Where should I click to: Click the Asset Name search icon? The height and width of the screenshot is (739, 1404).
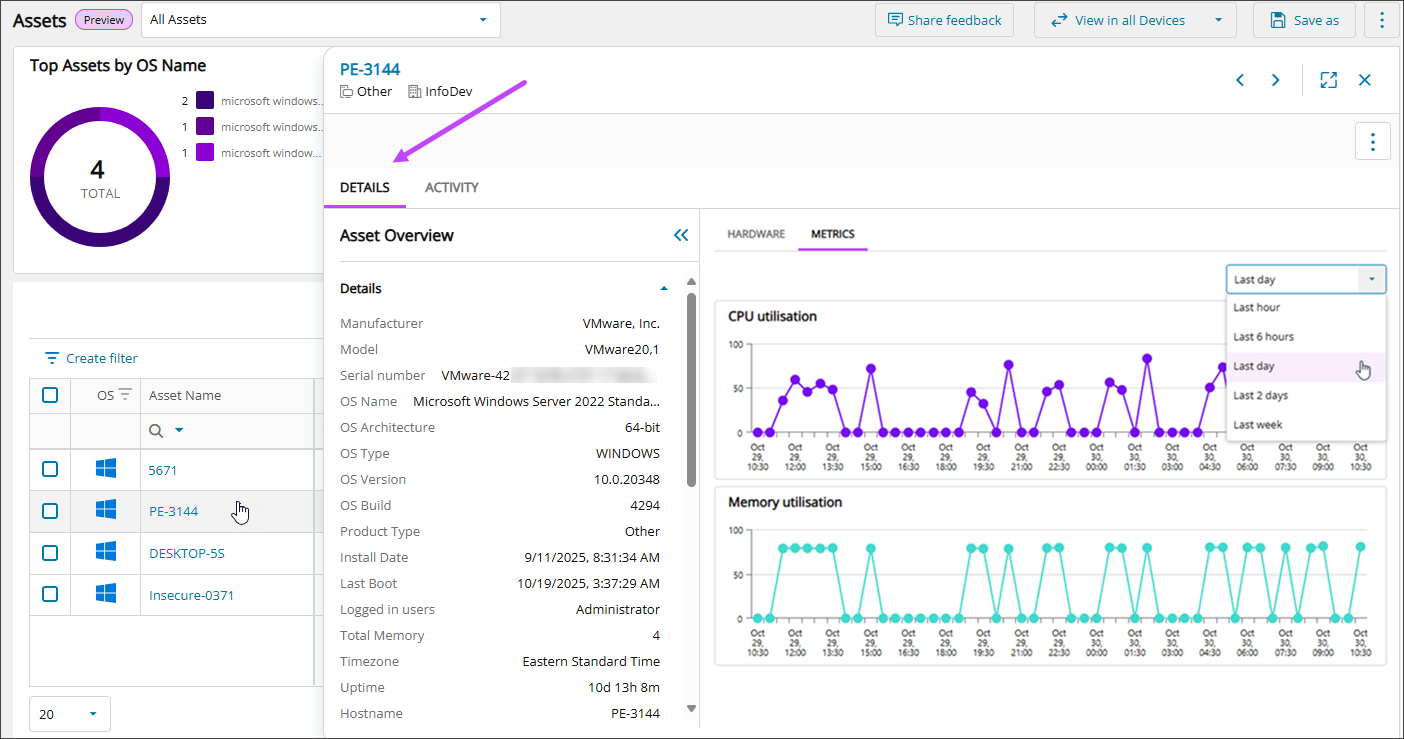156,430
